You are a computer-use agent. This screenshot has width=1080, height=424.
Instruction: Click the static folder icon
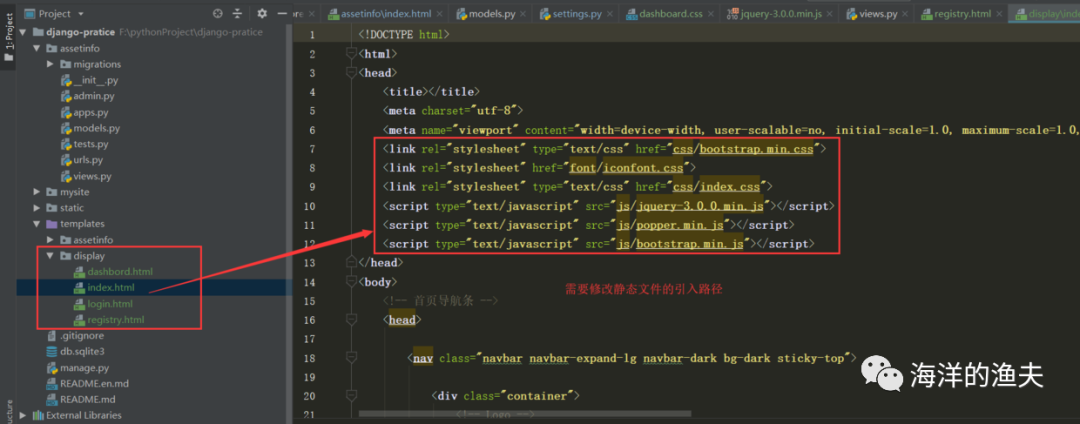point(52,208)
